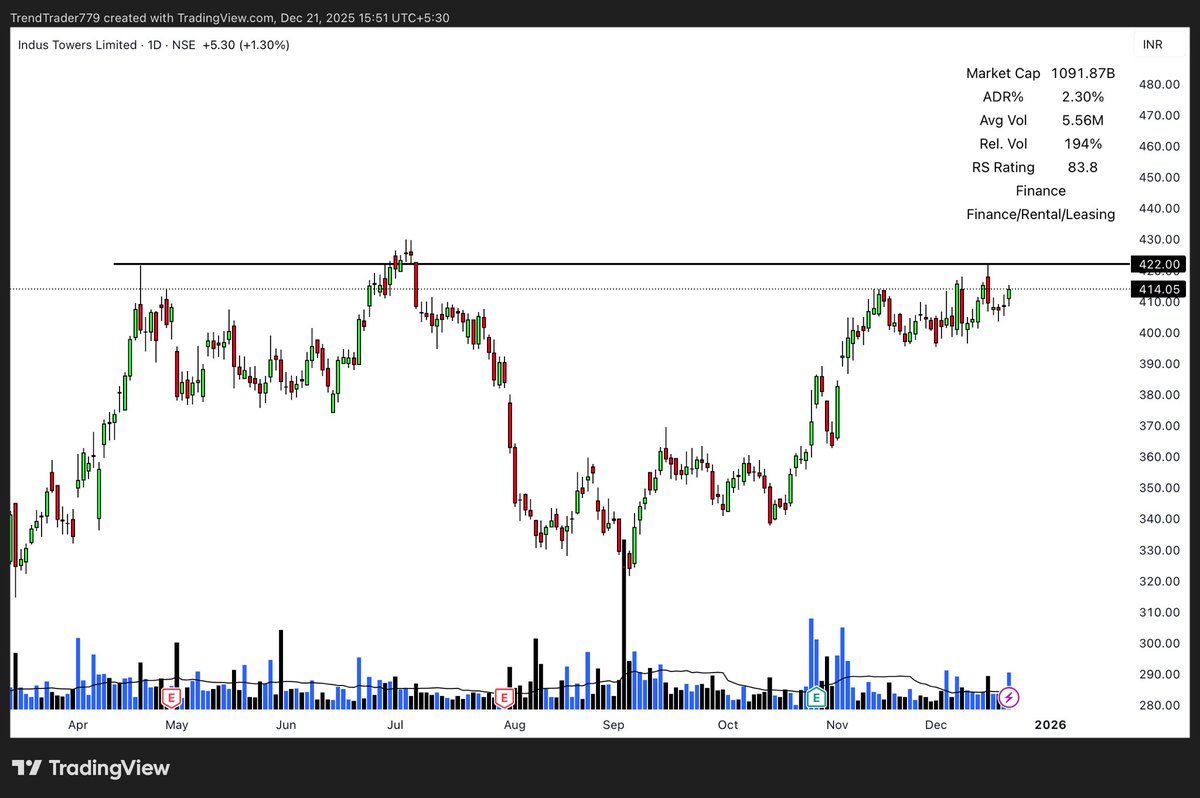Click the 400.00 price axis label

1159,332
